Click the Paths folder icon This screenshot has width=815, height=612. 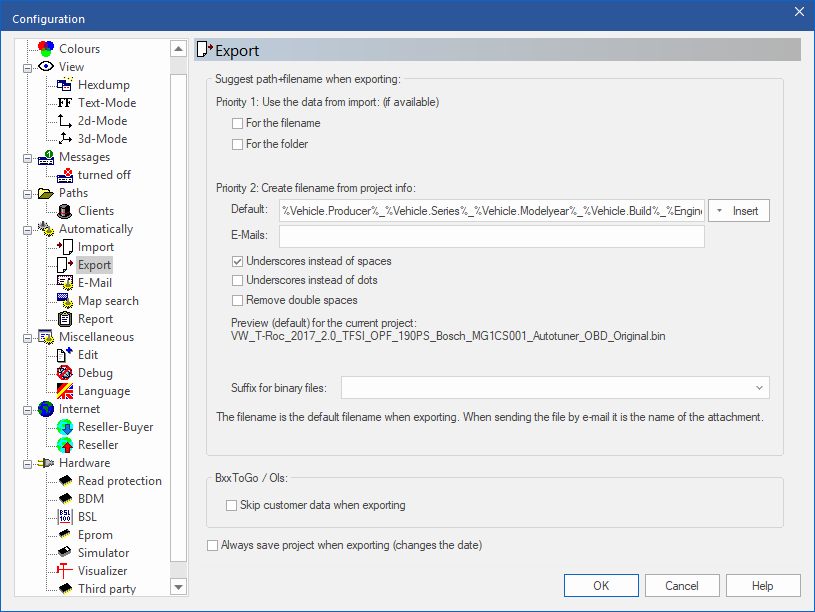[x=46, y=193]
